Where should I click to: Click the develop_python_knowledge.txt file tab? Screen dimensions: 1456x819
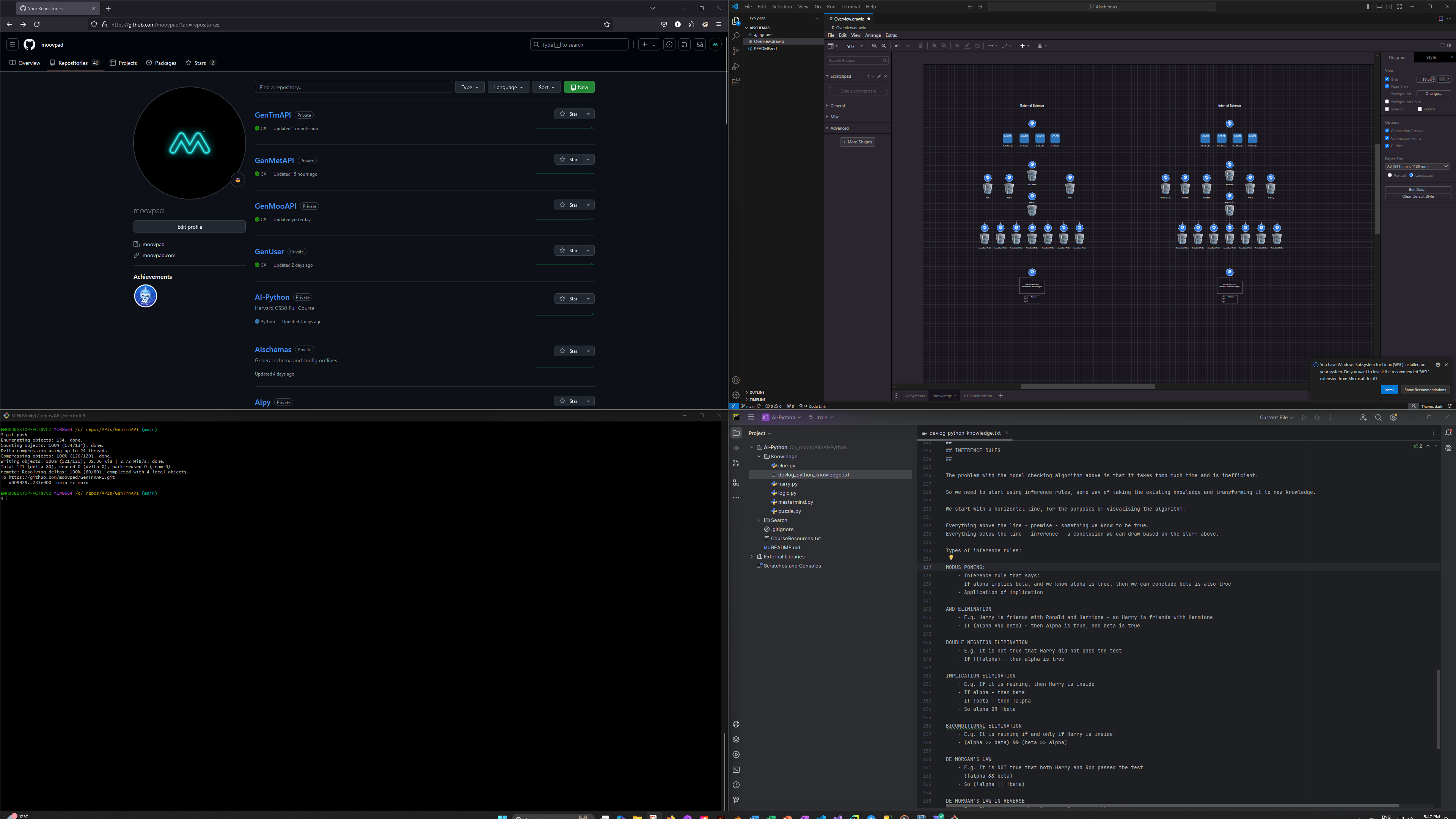(x=964, y=432)
